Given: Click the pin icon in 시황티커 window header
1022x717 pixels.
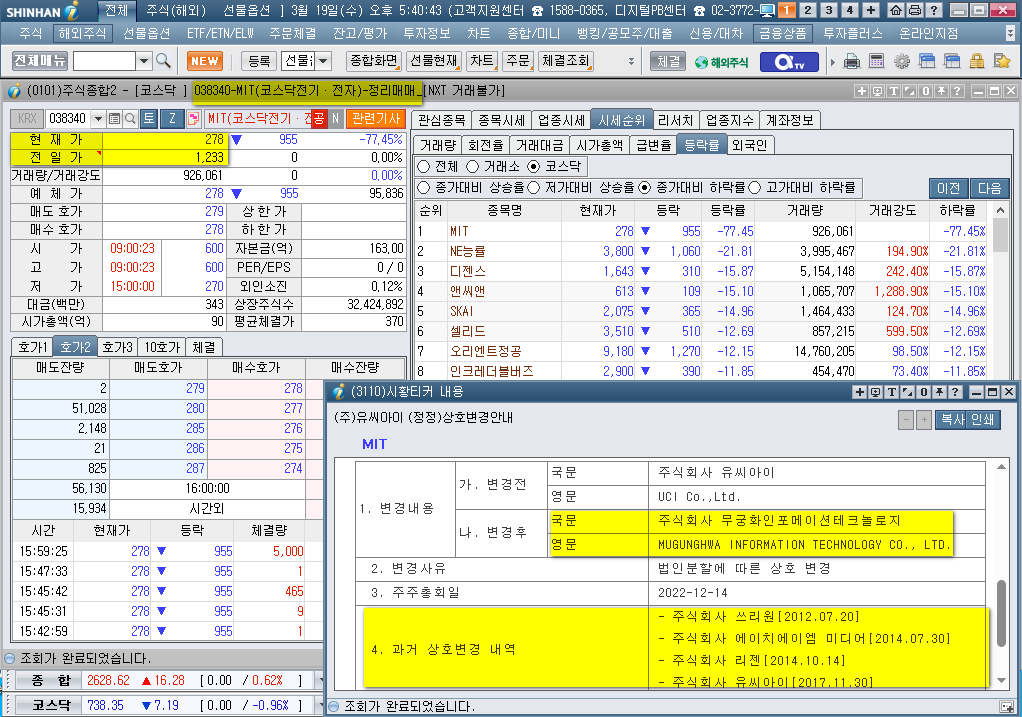Looking at the screenshot, I should [x=939, y=392].
